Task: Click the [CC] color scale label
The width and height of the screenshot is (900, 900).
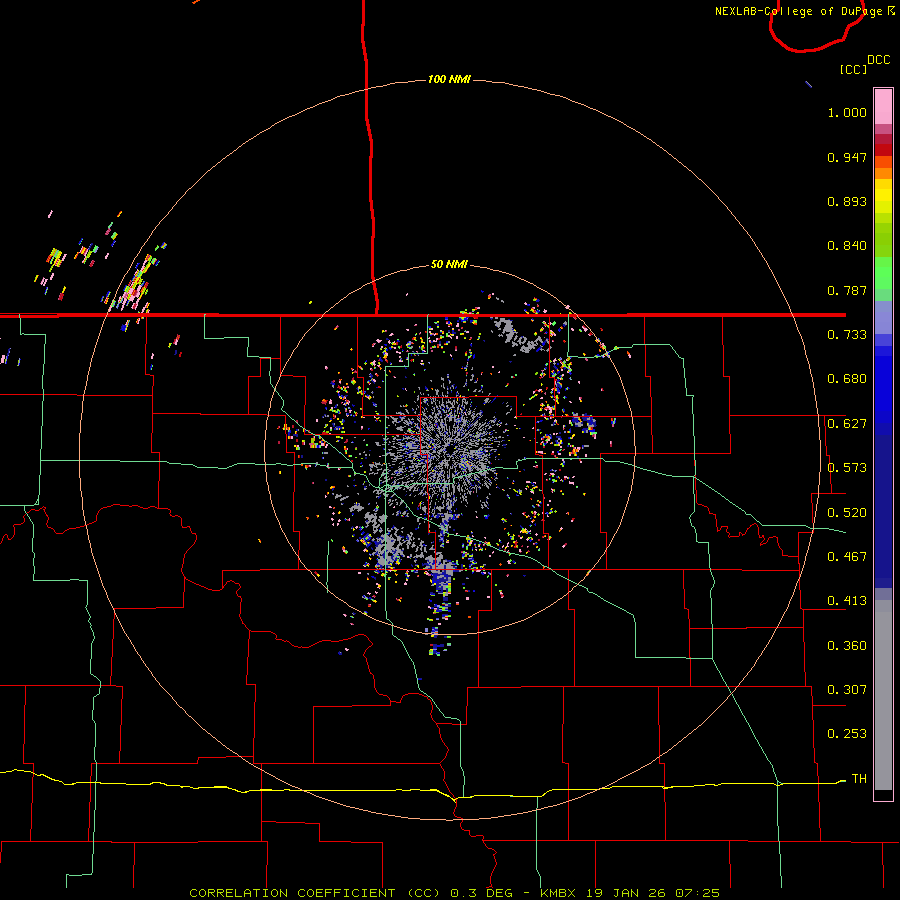Action: click(x=853, y=69)
